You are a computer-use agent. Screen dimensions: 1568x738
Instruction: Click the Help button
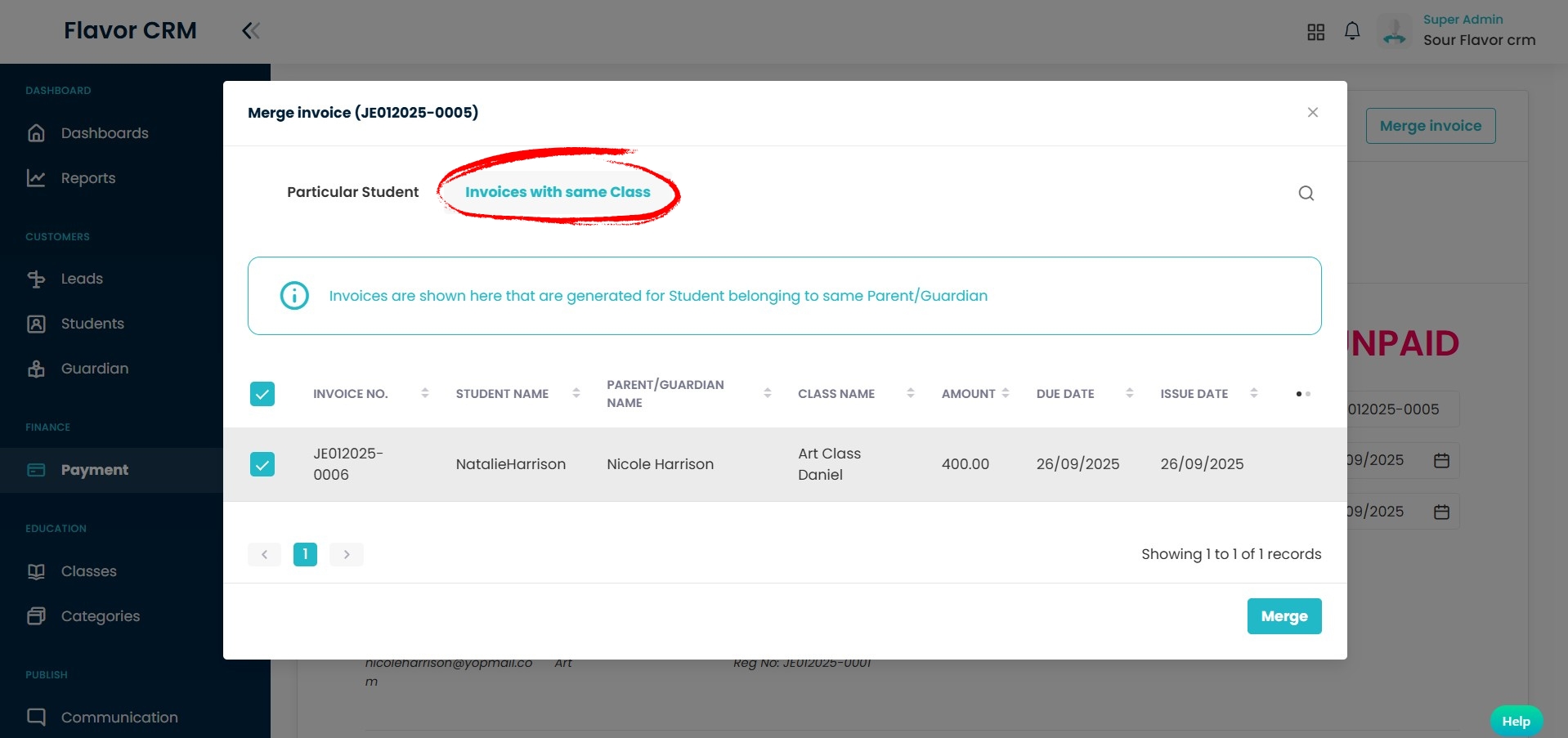pos(1516,721)
